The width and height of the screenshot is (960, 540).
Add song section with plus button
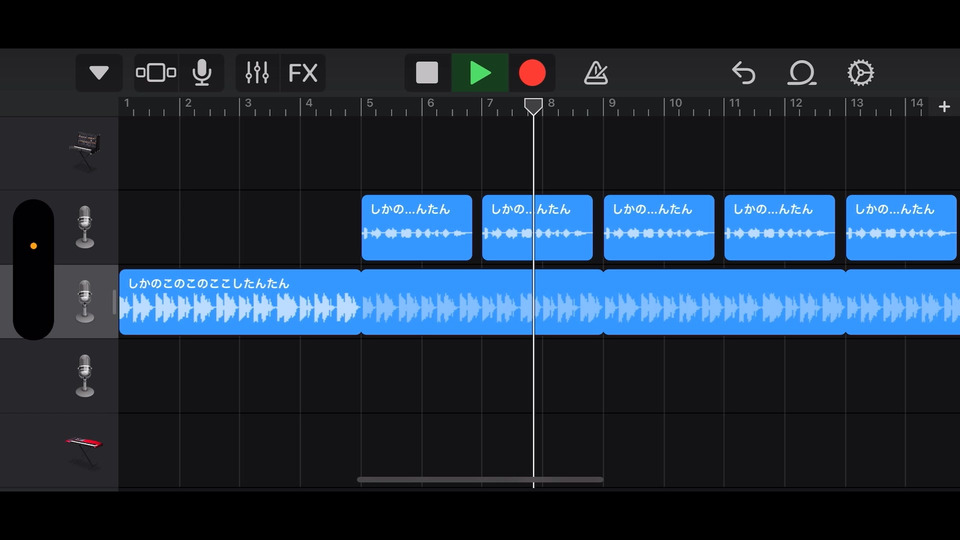click(x=944, y=107)
